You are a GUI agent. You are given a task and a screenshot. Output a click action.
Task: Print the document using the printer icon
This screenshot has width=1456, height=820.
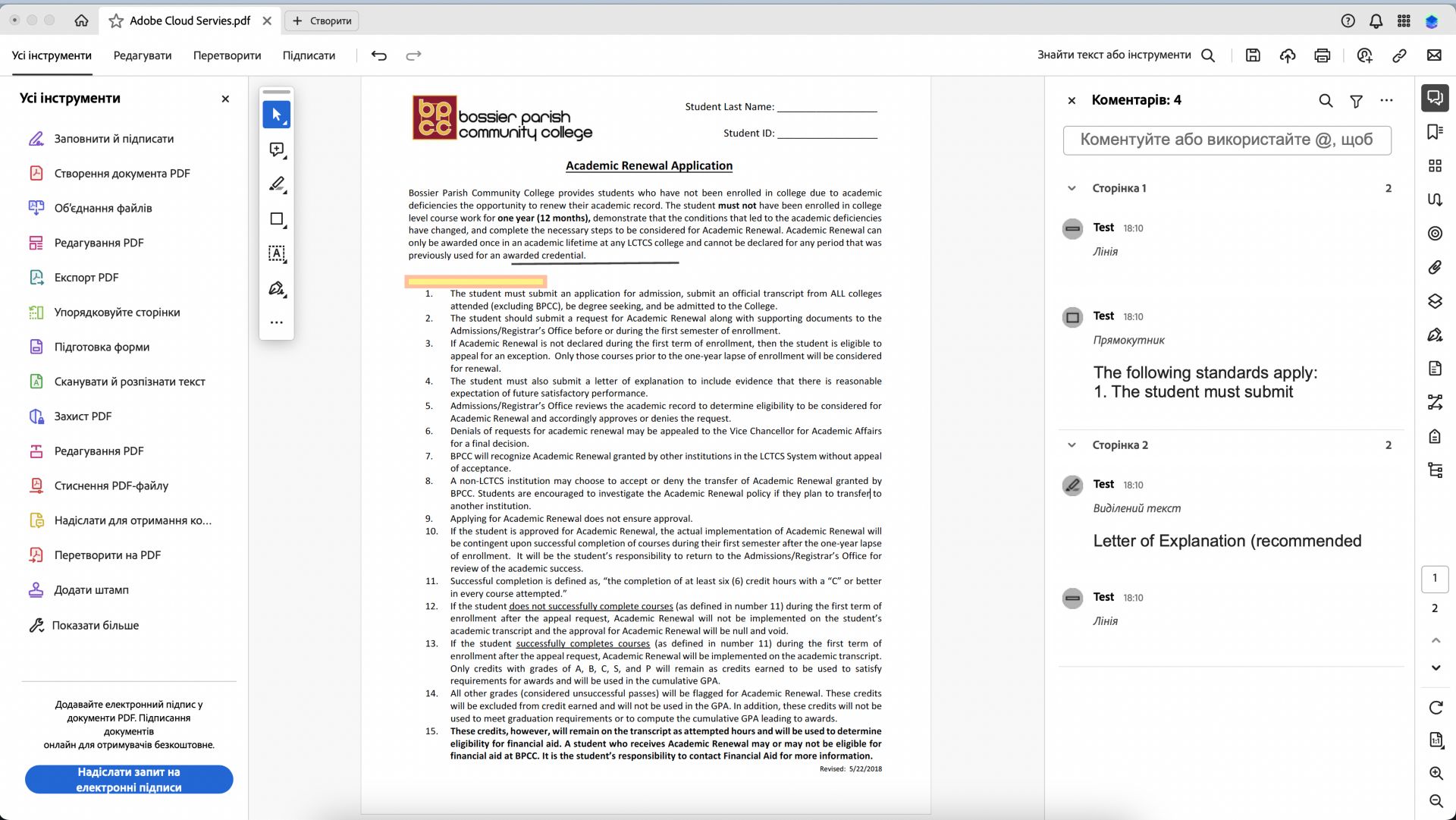(x=1322, y=55)
